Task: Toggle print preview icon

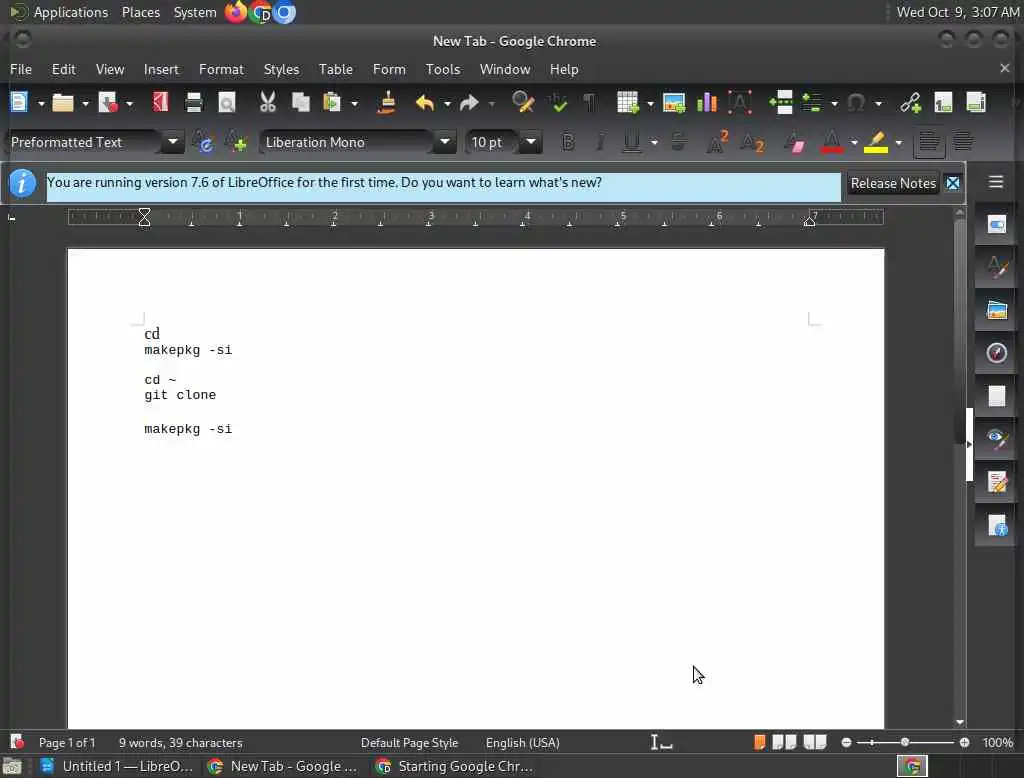Action: pos(227,103)
